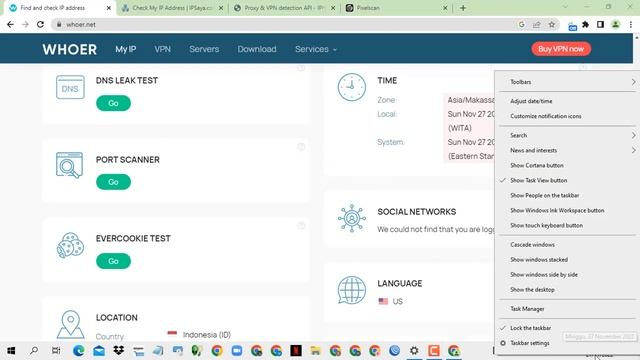Run DNS Leak Test Go button
The width and height of the screenshot is (640, 360).
coord(113,103)
